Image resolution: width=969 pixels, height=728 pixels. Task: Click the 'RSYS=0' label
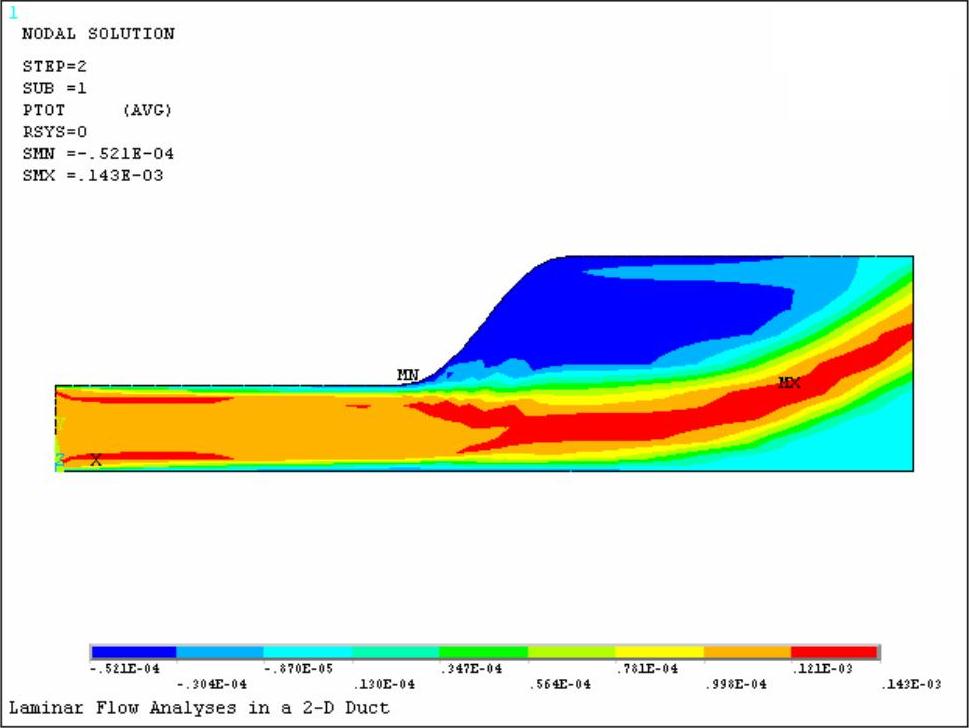point(54,132)
